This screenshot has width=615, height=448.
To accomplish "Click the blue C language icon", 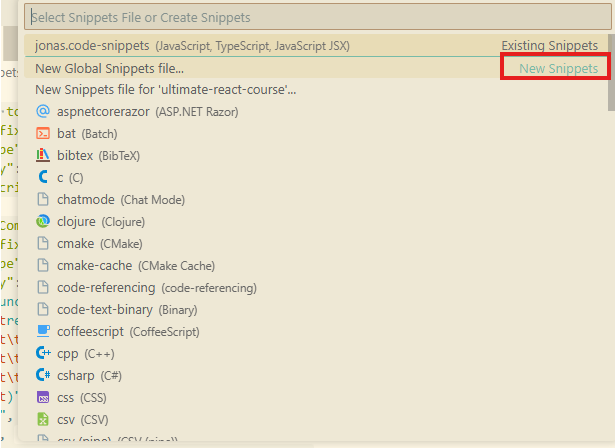I will click(43, 177).
